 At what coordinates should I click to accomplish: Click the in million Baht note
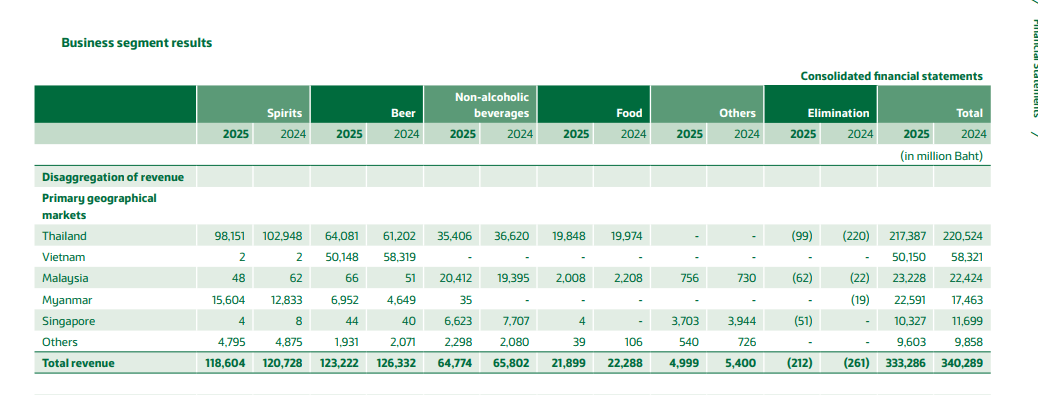tap(941, 156)
